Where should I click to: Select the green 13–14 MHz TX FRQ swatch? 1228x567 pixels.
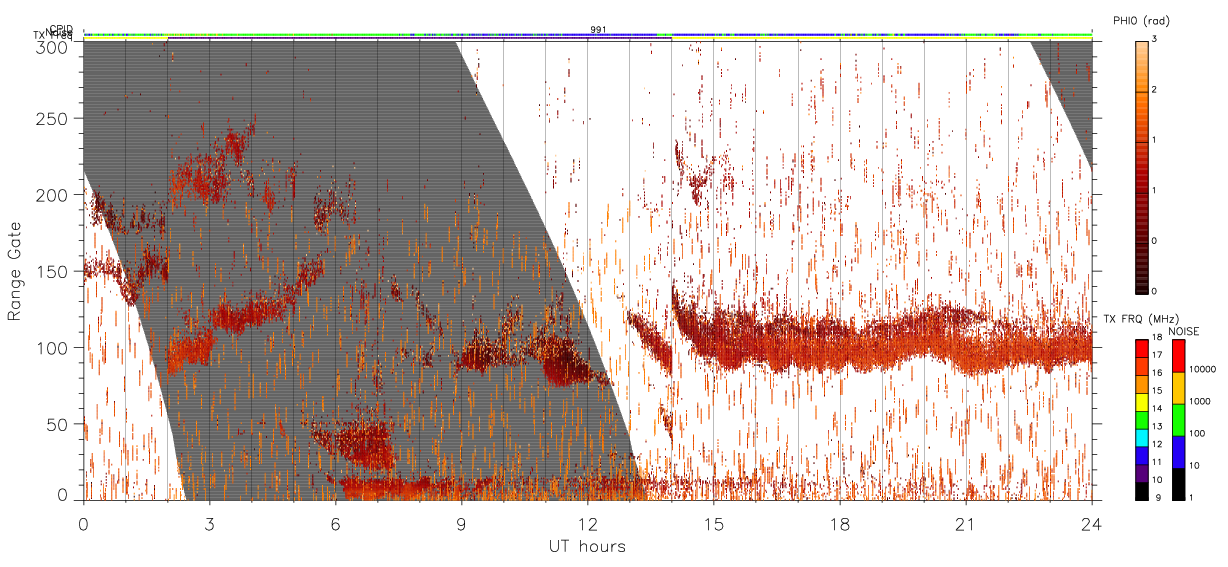[x=1142, y=420]
